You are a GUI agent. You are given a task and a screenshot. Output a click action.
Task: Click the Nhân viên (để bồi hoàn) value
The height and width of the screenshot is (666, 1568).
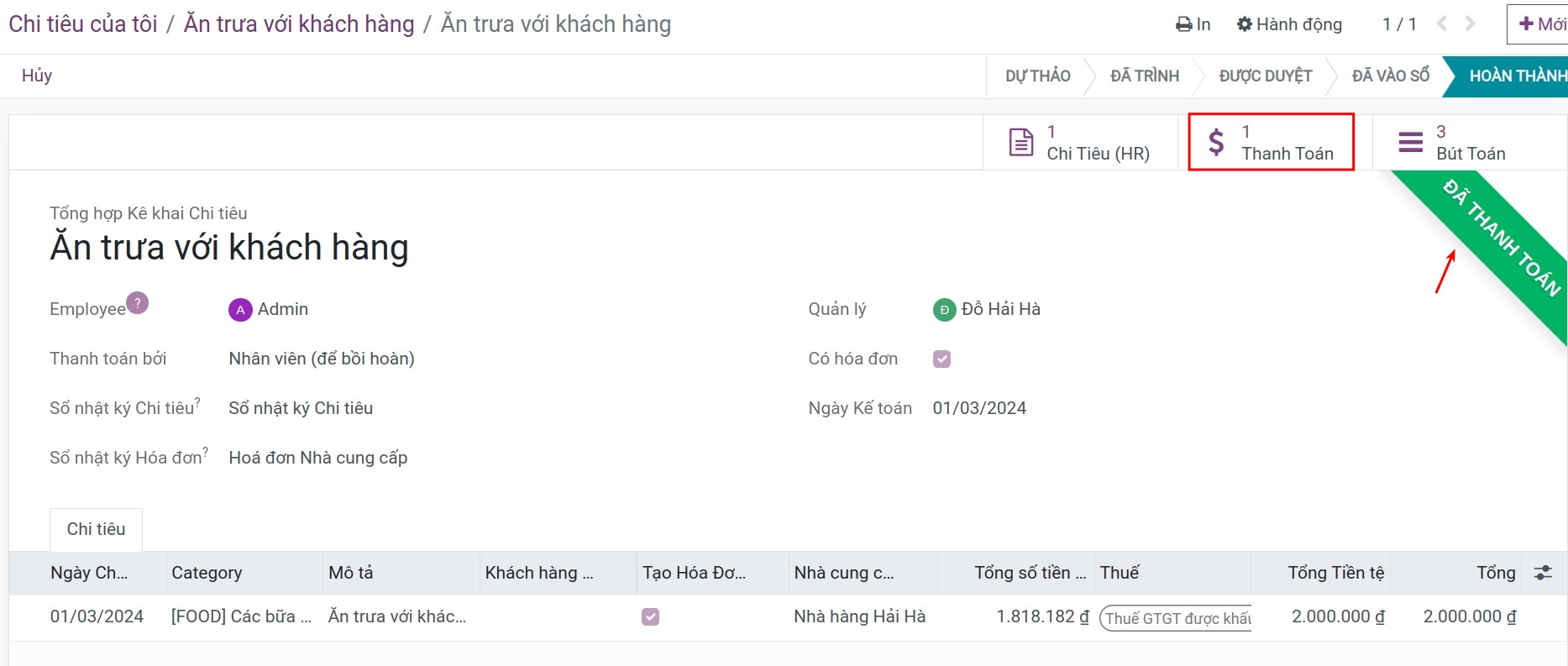(x=322, y=359)
